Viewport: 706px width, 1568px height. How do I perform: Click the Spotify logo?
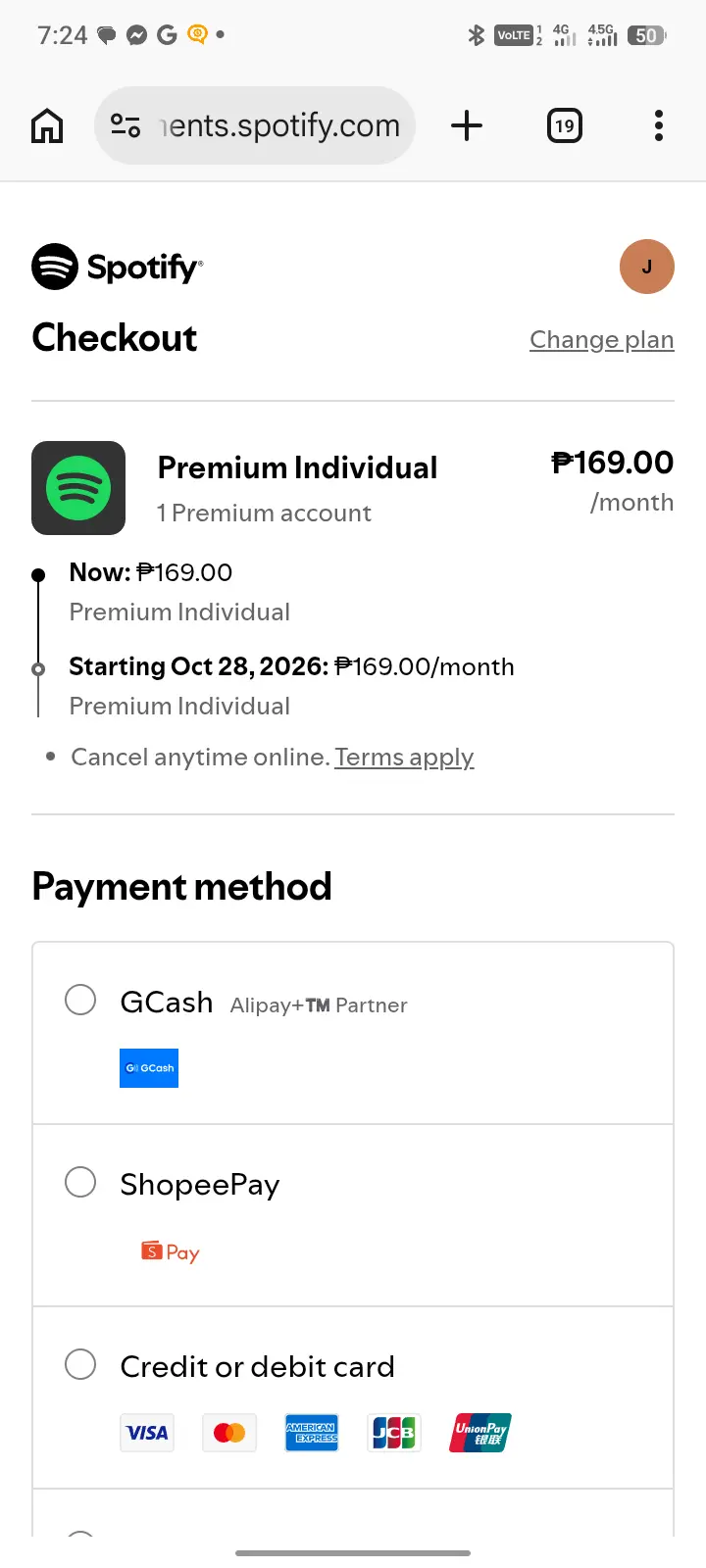[x=118, y=267]
